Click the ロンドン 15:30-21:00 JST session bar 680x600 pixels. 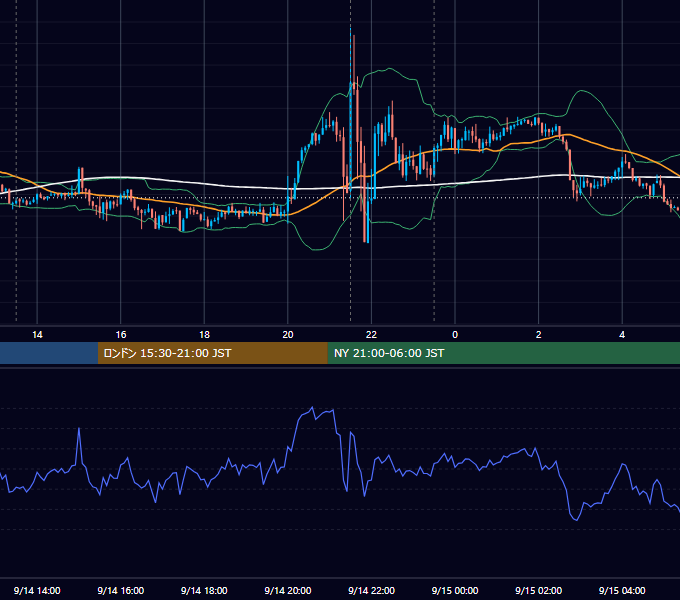pos(212,353)
